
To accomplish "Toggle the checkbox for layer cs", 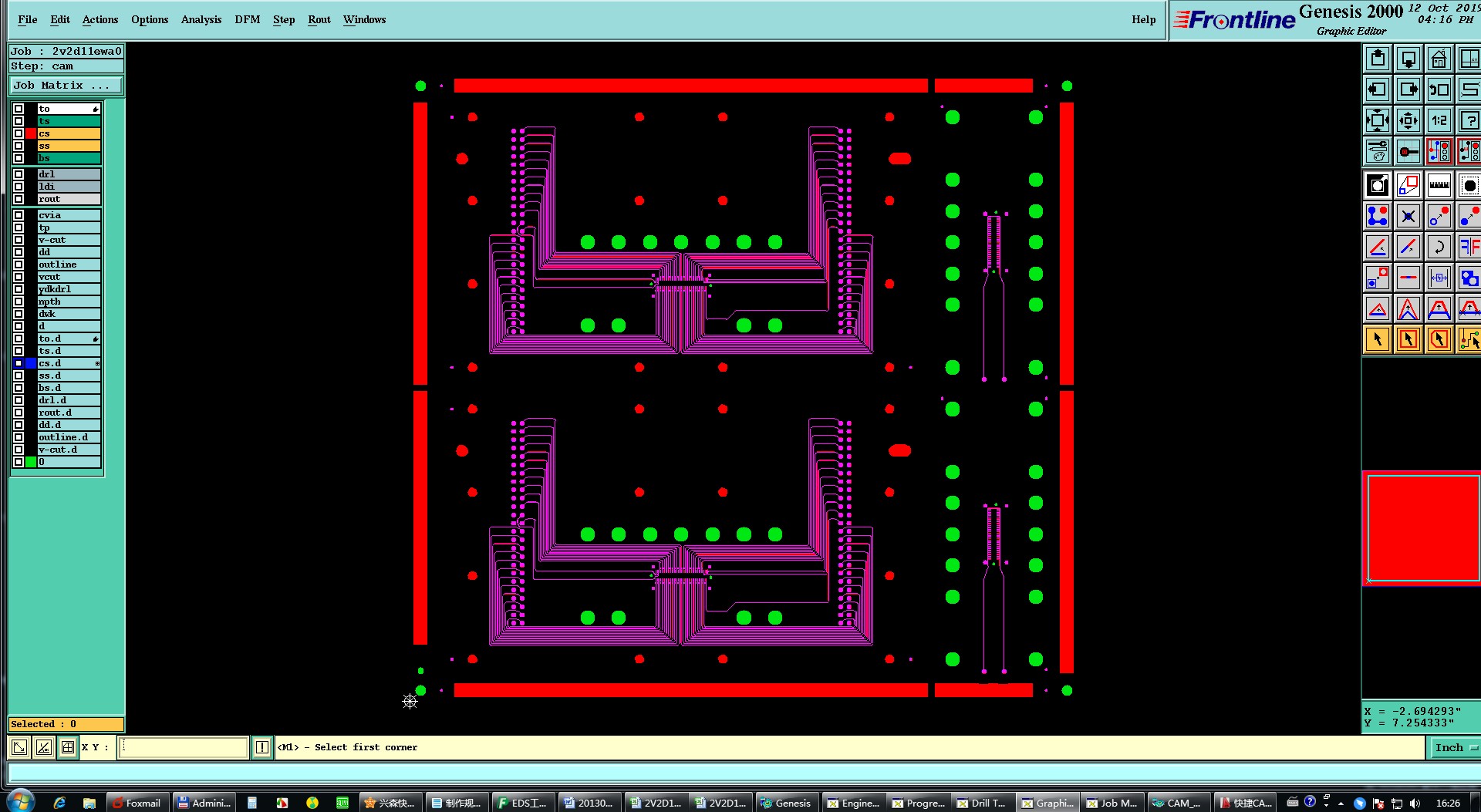I will [x=19, y=133].
